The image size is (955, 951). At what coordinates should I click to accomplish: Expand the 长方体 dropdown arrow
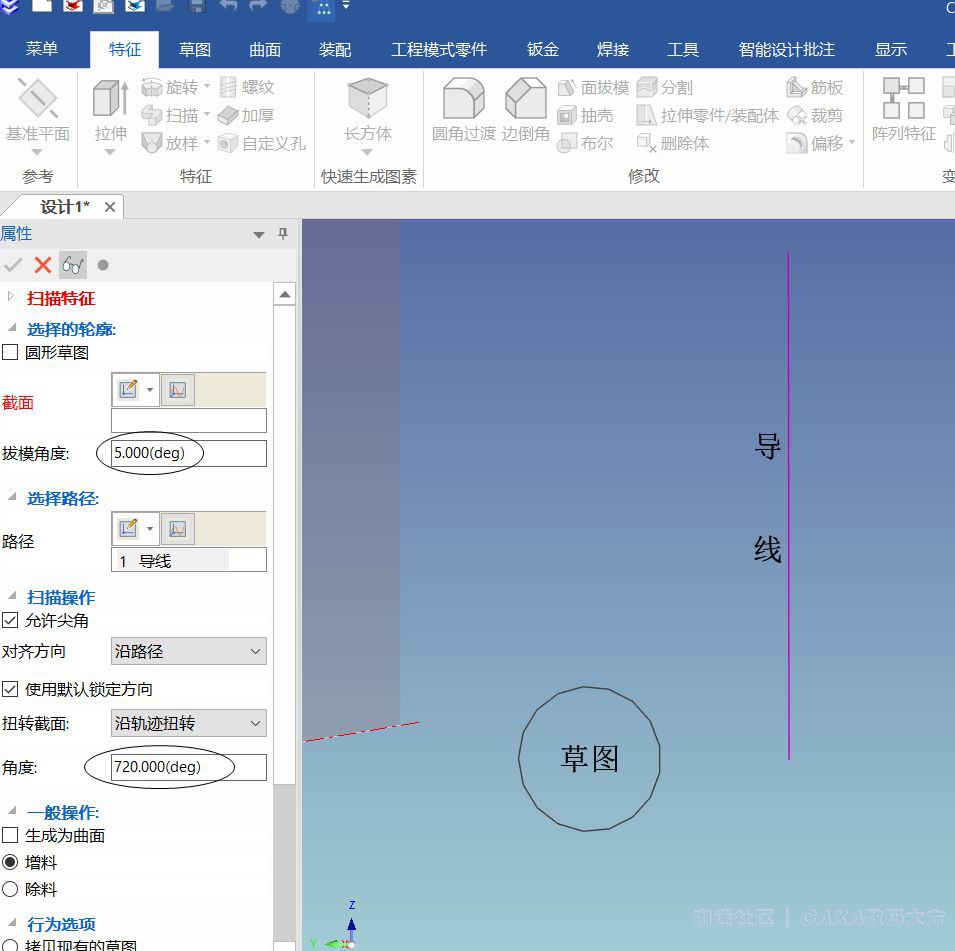(367, 152)
